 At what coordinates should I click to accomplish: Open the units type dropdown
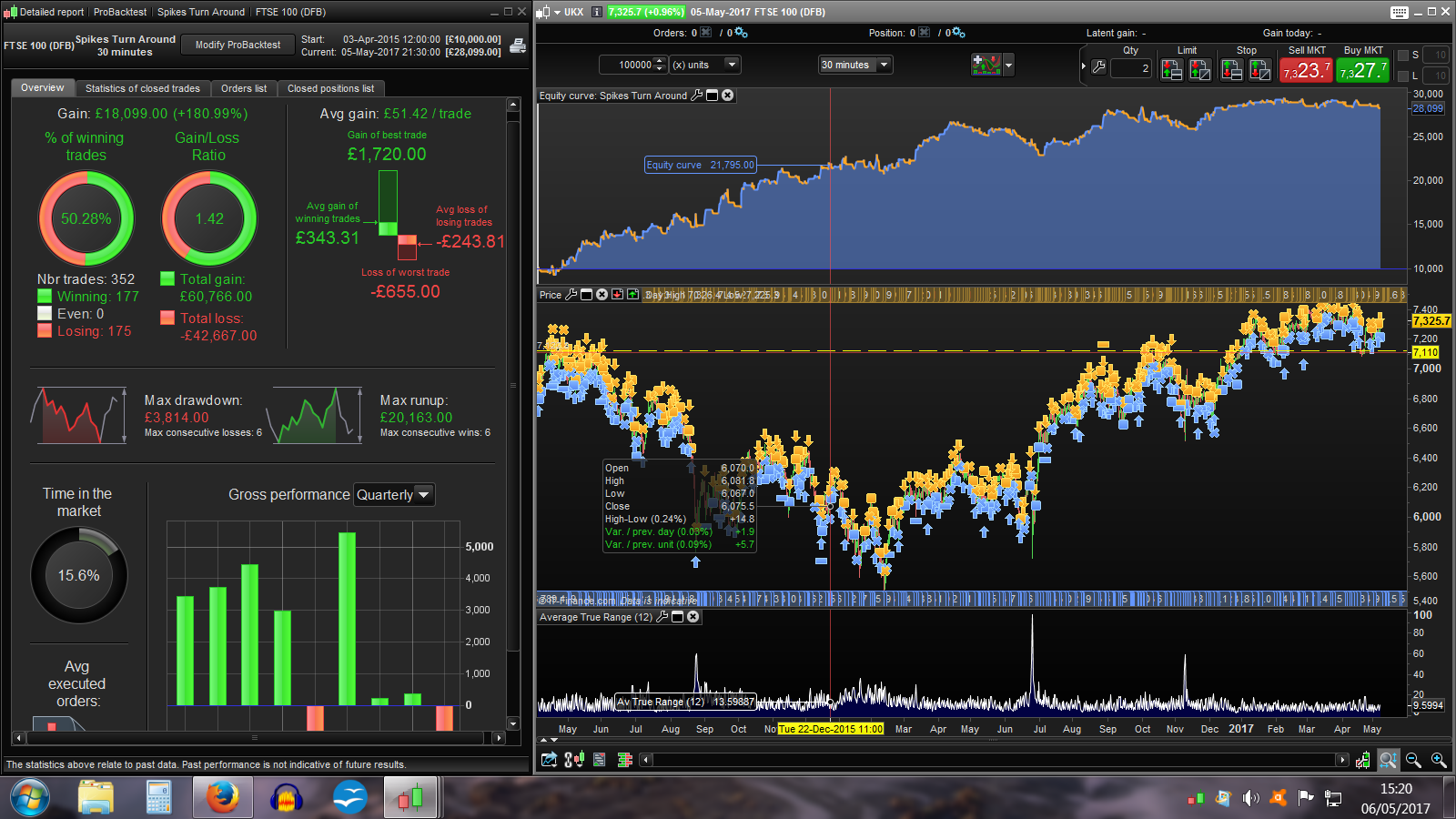[732, 65]
